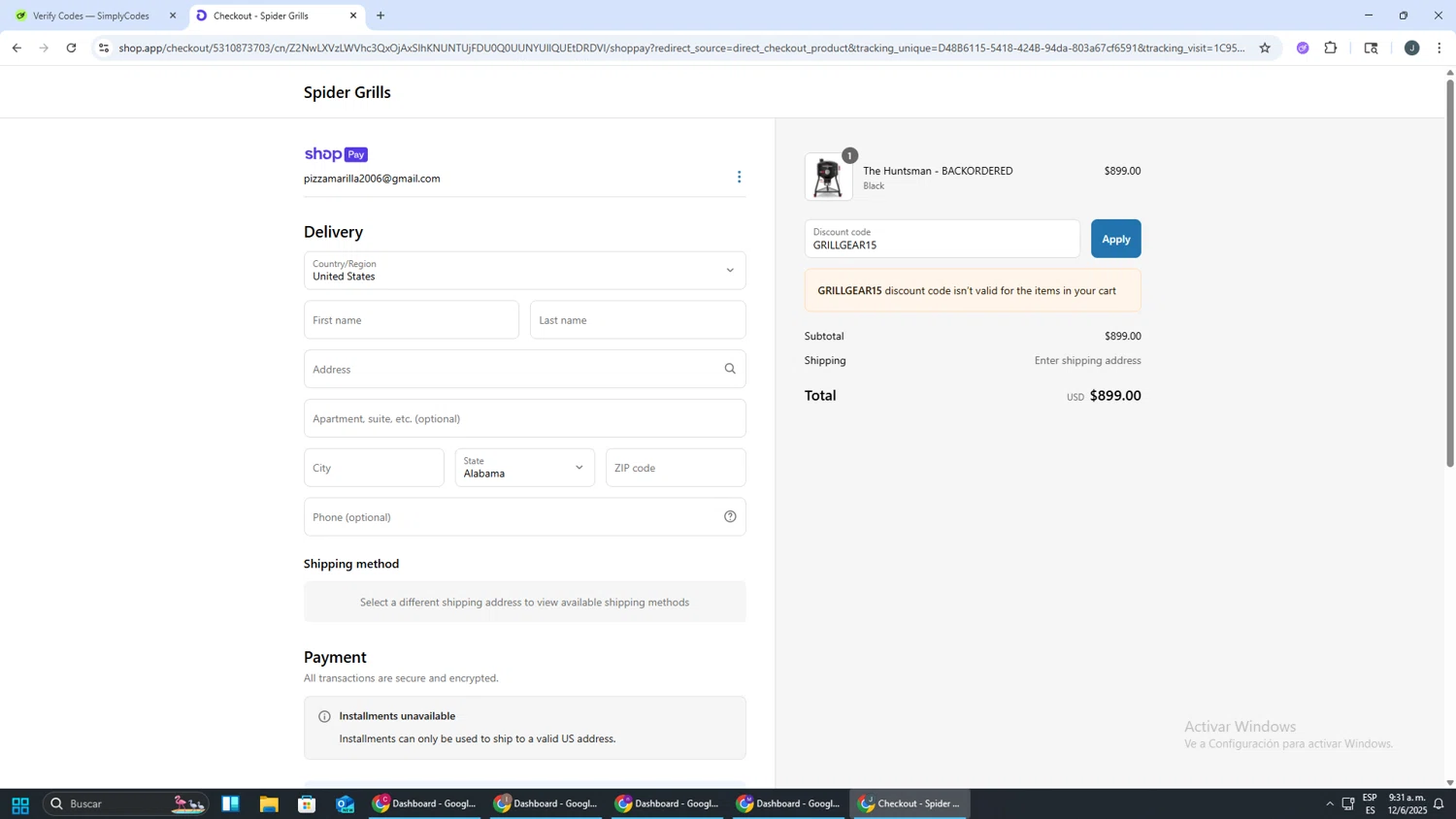This screenshot has width=1456, height=819.
Task: Click the browser URL address bar
Action: 679,48
